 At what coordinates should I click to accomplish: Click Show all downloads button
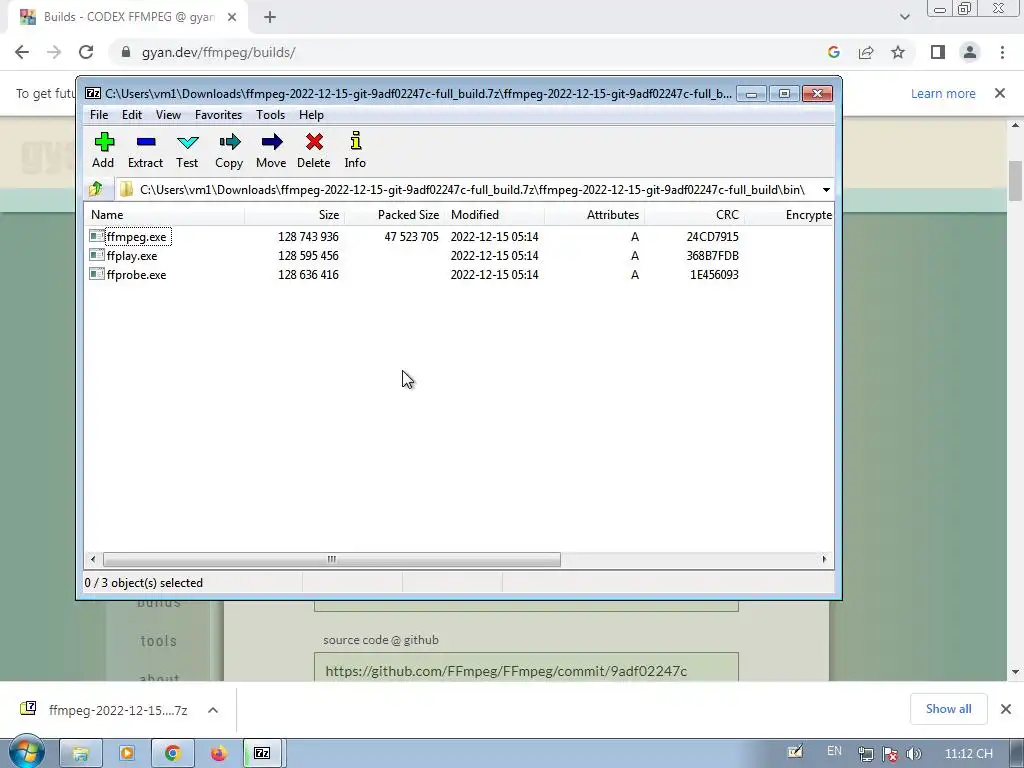948,709
